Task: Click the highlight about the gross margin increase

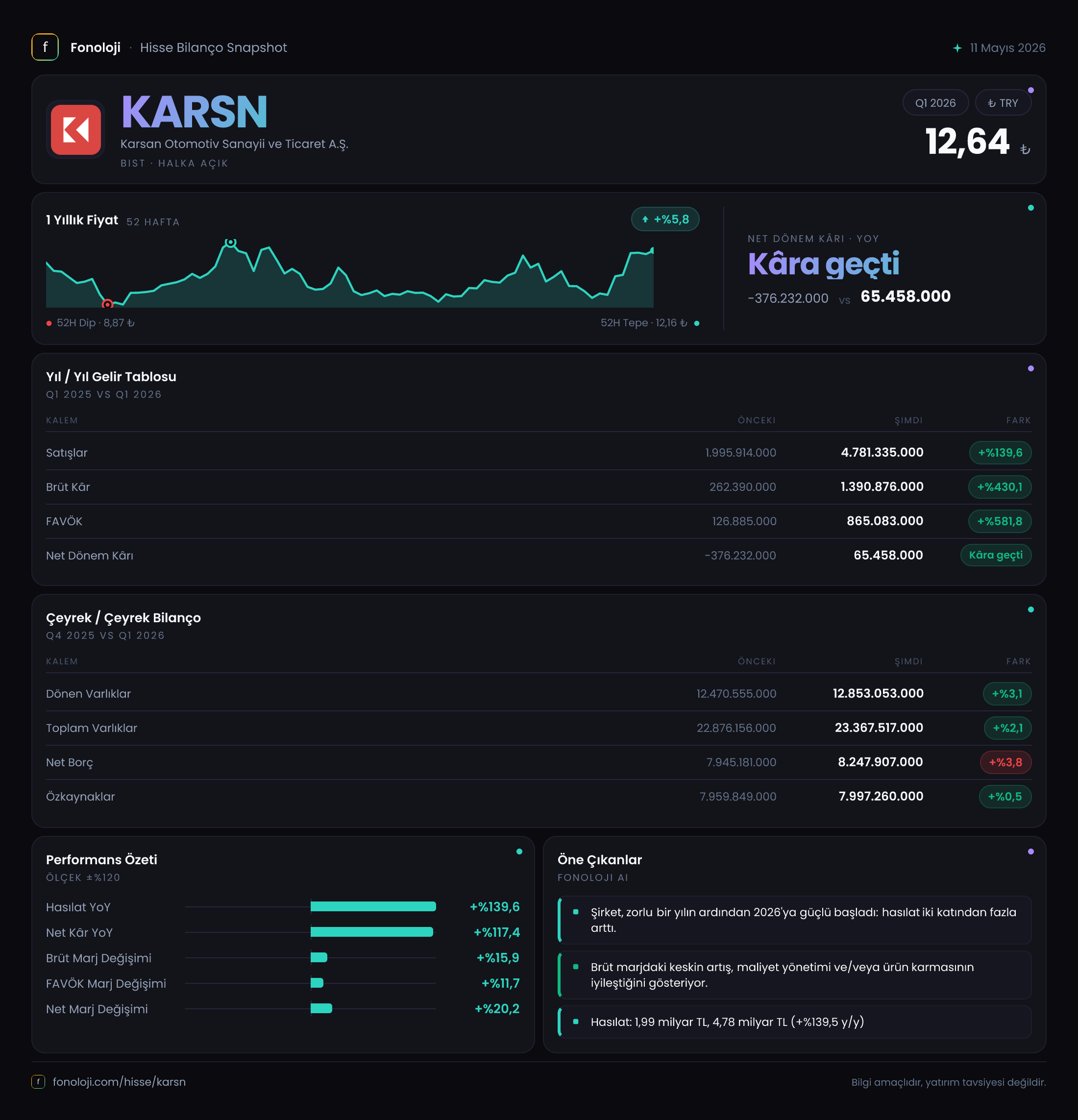Action: [x=794, y=975]
